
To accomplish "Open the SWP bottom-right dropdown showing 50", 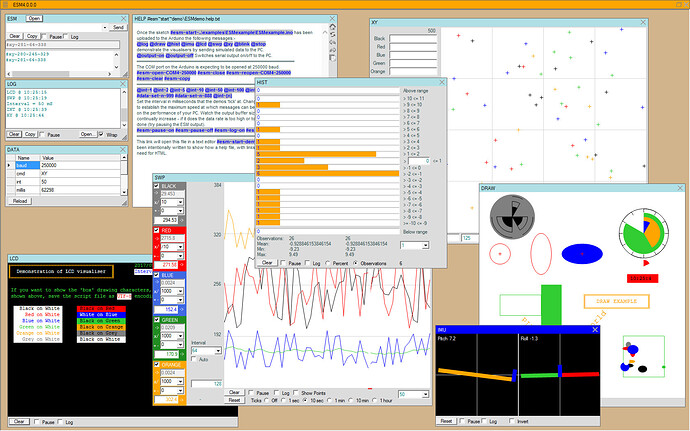I will 425,394.
